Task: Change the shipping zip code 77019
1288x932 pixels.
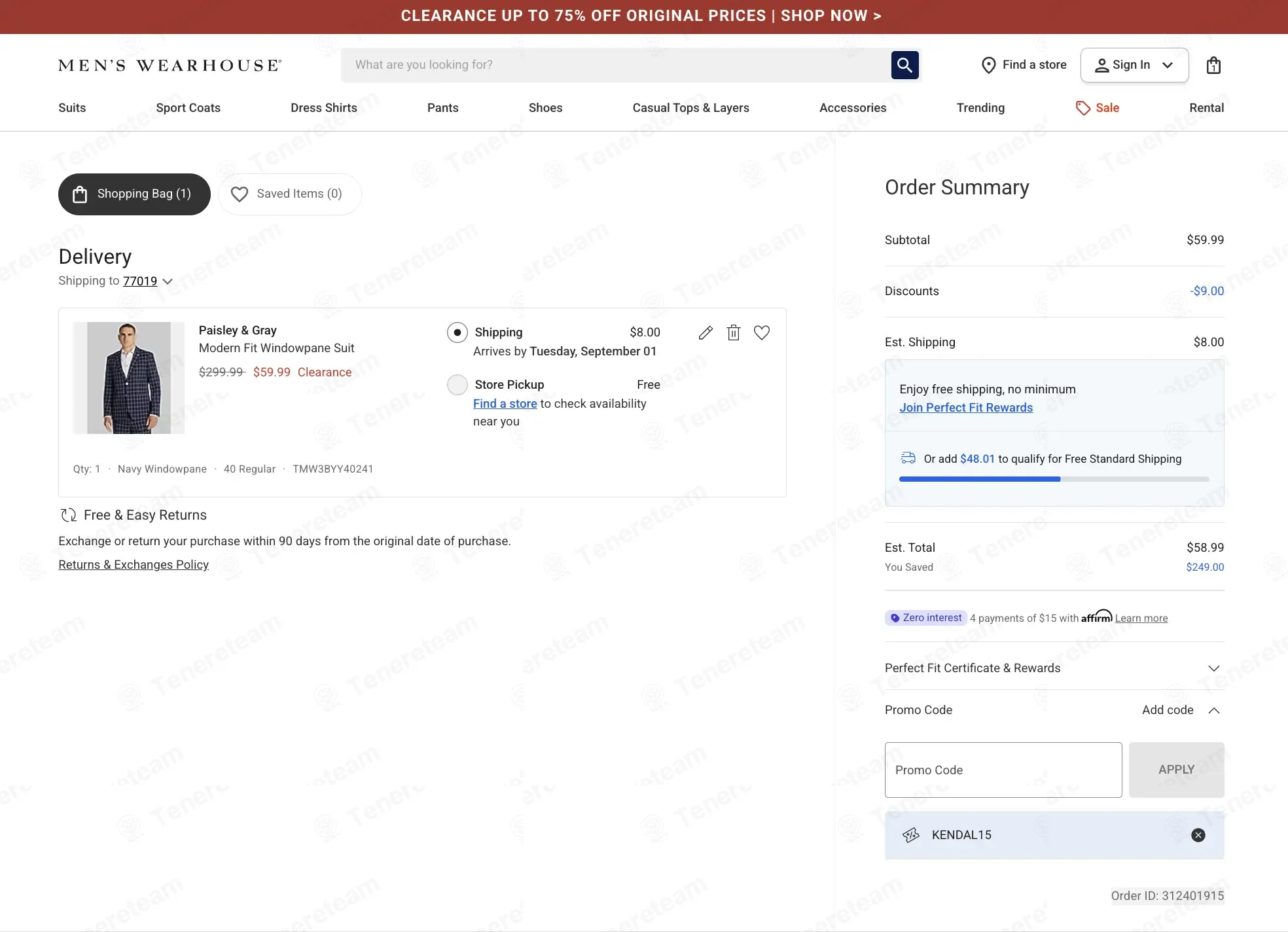Action: pos(140,281)
